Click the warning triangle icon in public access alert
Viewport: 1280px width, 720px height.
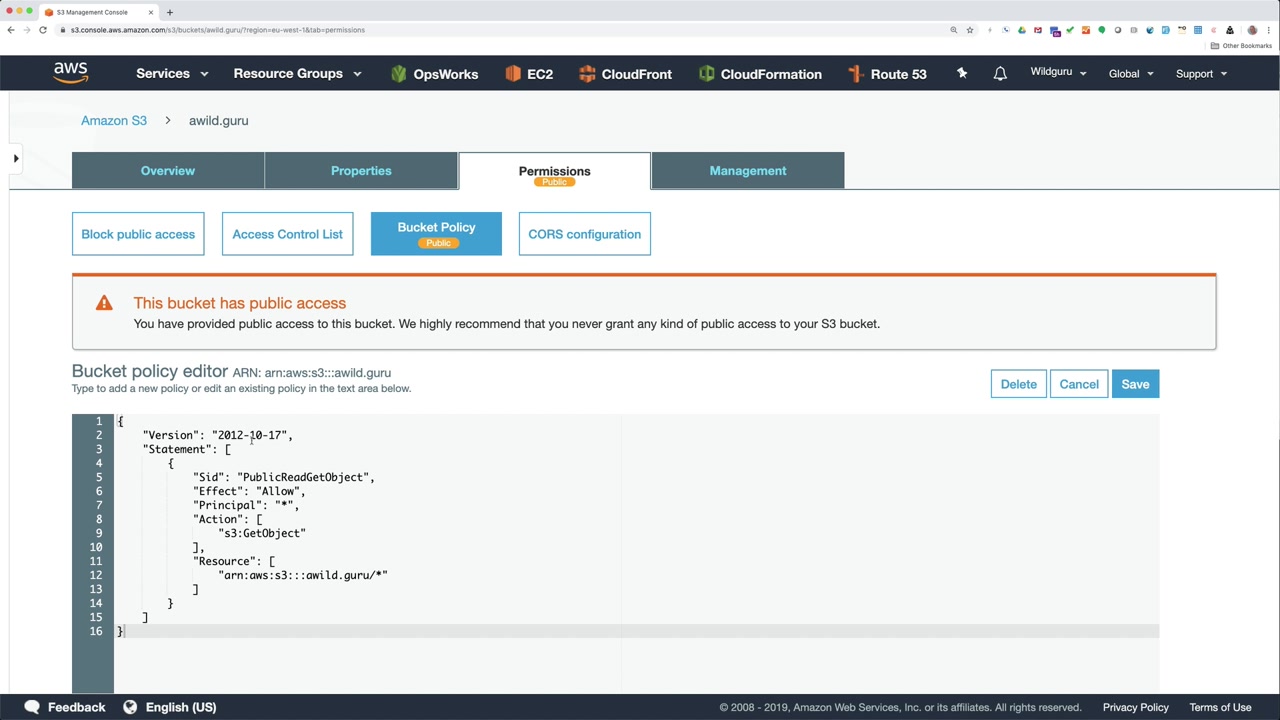tap(104, 303)
